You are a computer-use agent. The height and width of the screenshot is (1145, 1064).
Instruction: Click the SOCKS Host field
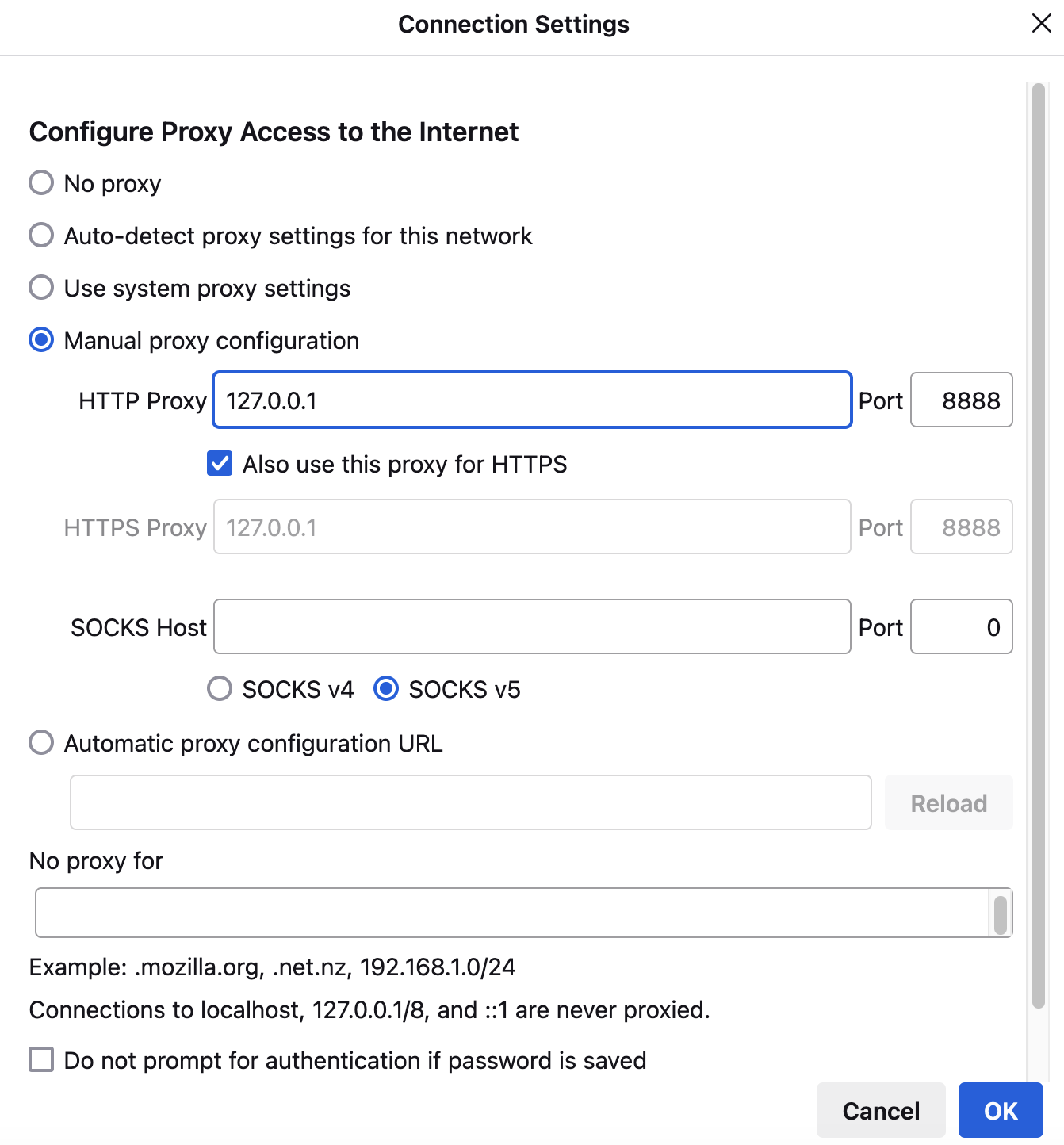(531, 626)
